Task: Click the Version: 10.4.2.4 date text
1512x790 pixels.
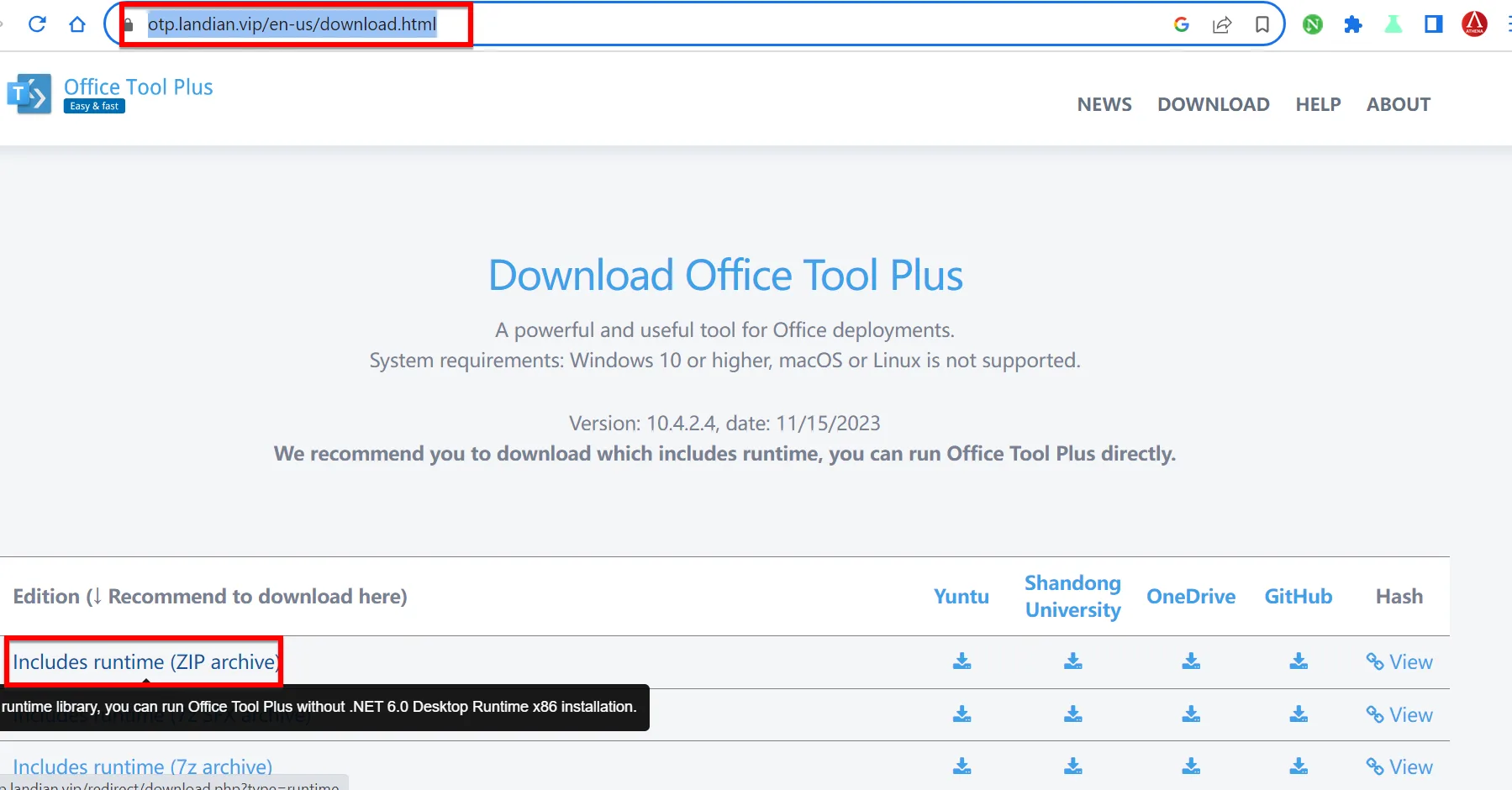Action: point(724,423)
